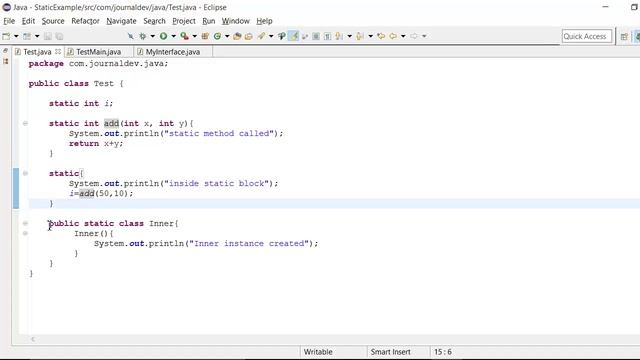Open the Window menu
The image size is (640, 360).
[x=236, y=21]
